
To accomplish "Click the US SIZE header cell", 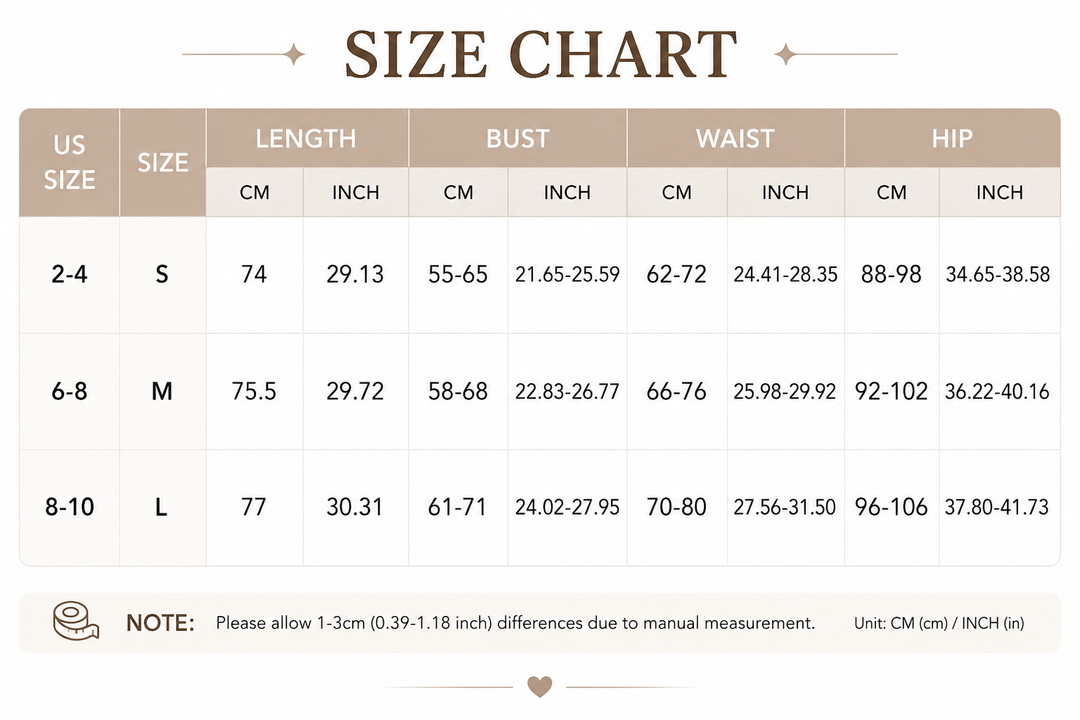I will point(70,163).
